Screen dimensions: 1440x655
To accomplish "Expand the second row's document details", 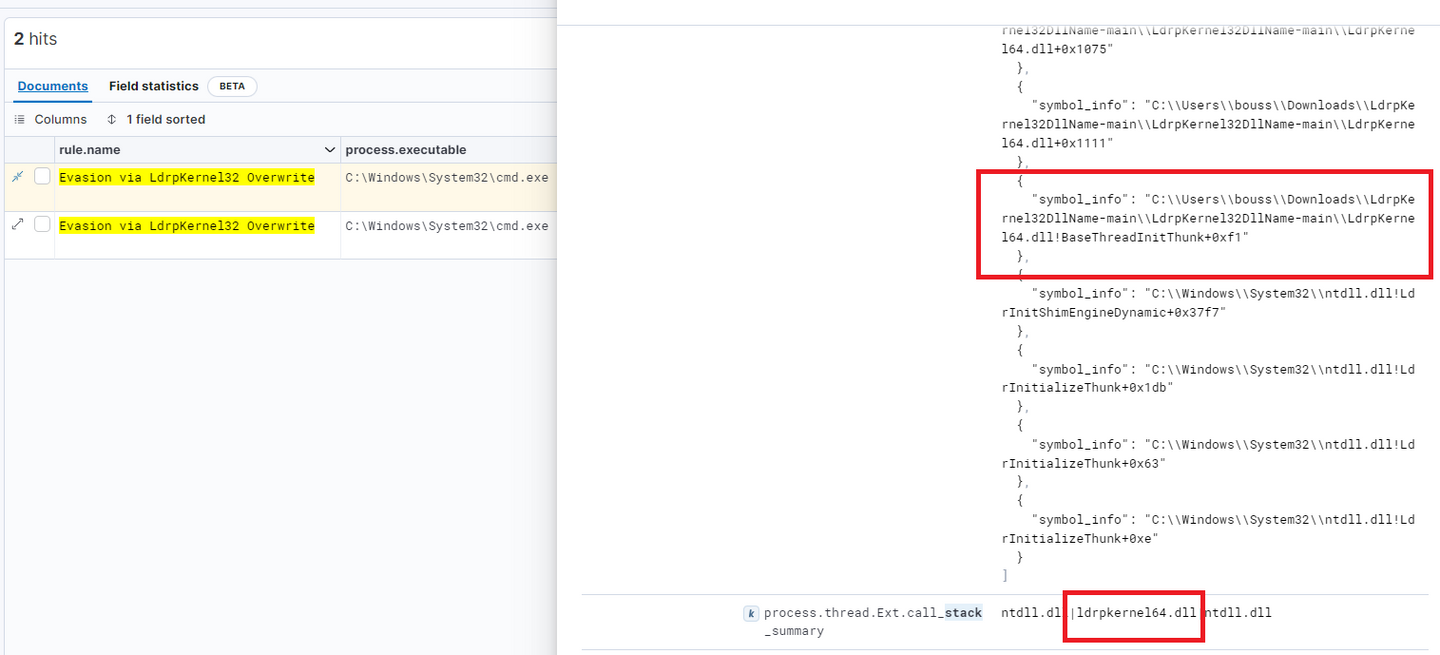I will [17, 225].
